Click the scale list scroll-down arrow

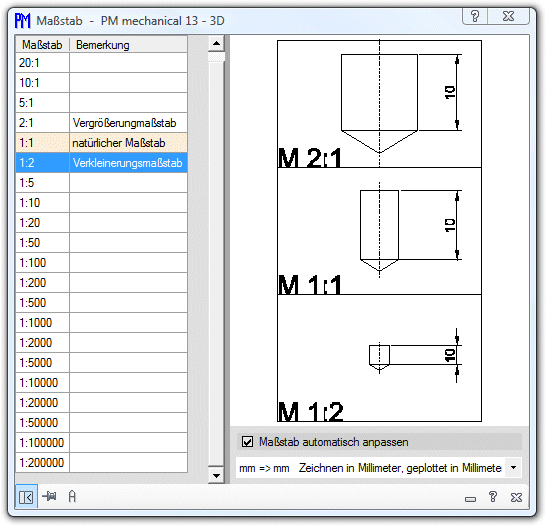pyautogui.click(x=216, y=476)
